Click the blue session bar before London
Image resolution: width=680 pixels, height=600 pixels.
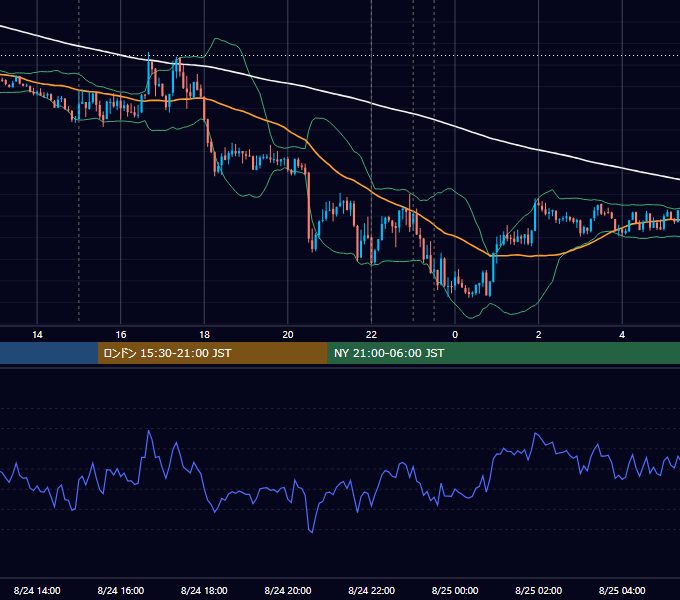(49, 353)
